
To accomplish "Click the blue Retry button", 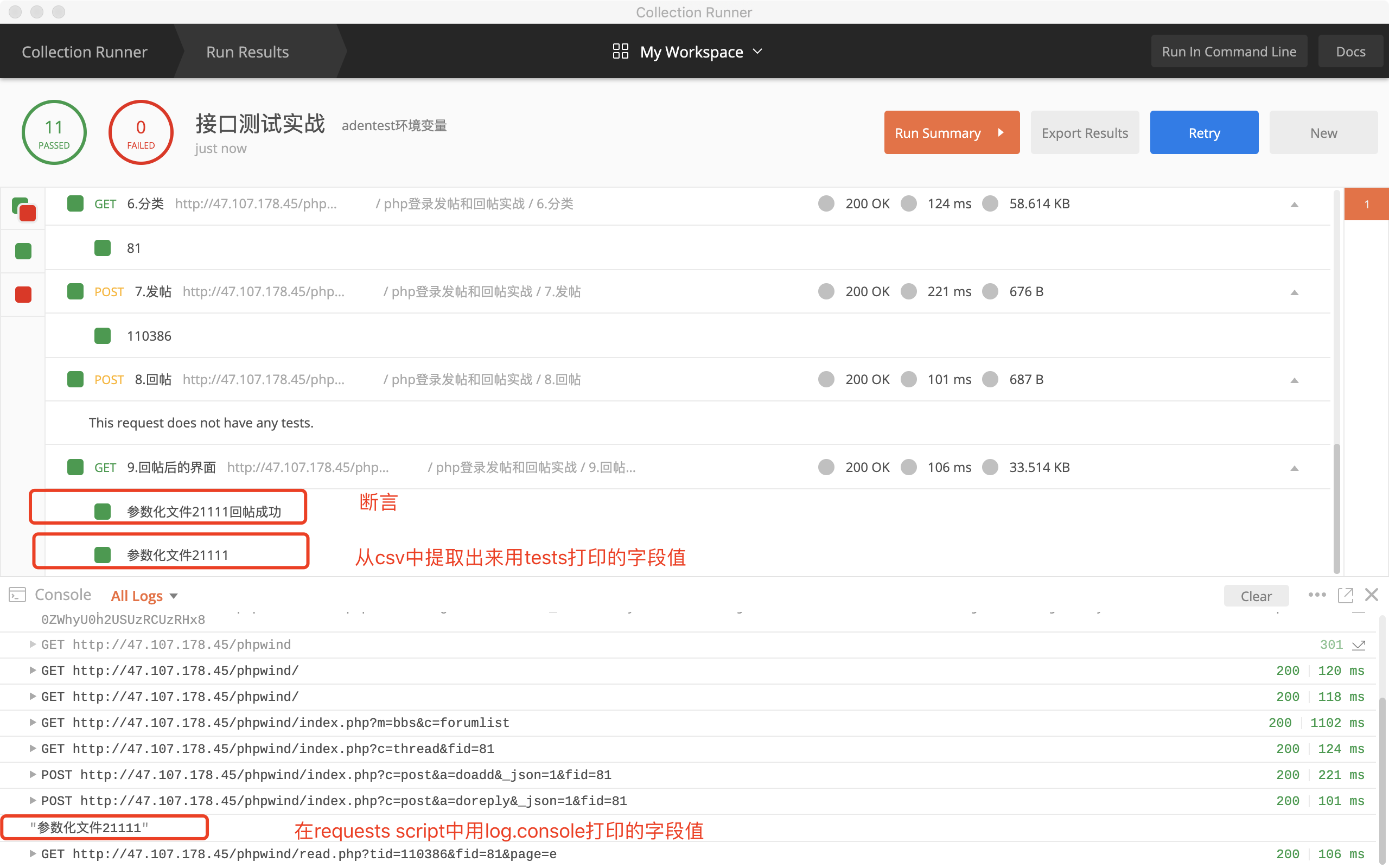I will pos(1203,132).
